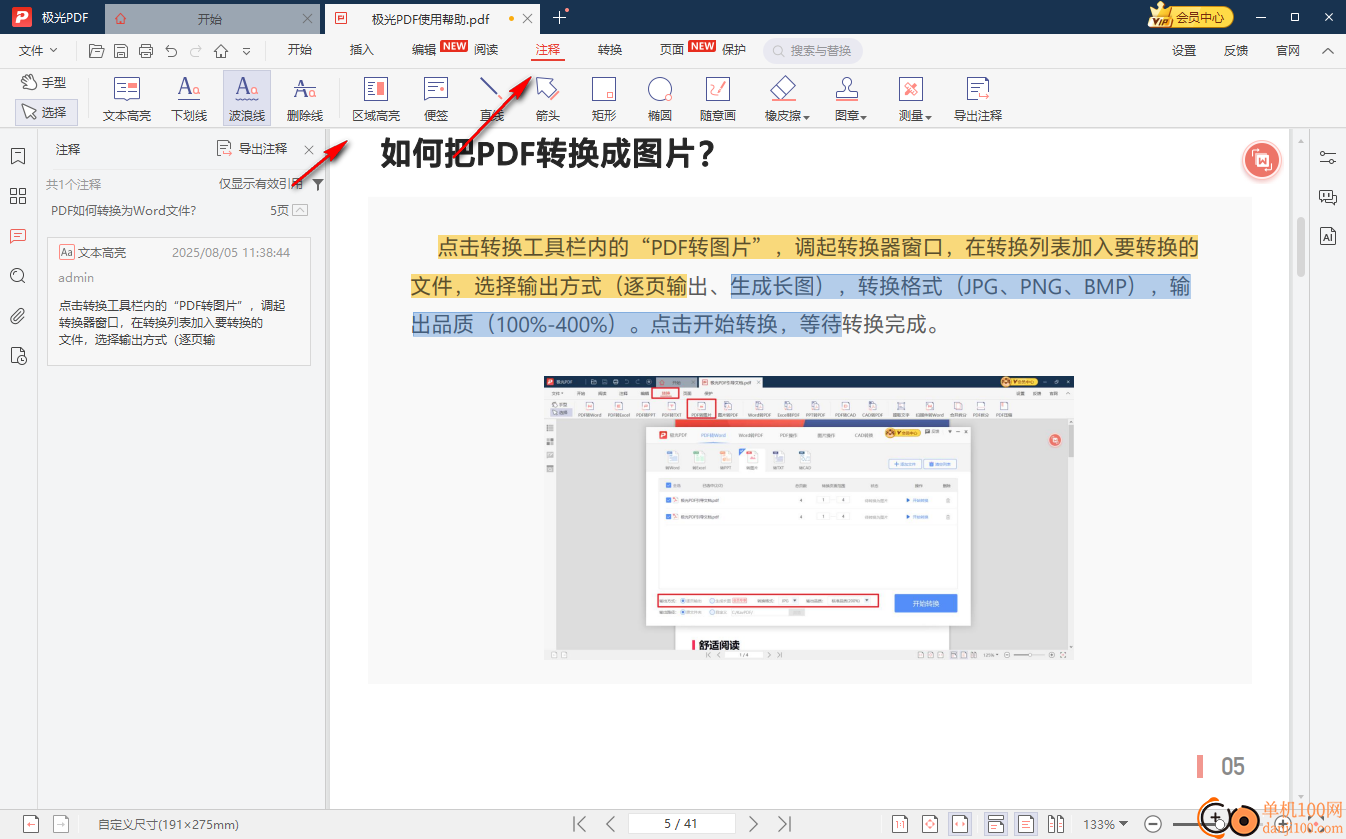This screenshot has width=1346, height=839.
Task: Switch to the 开始 ribbon tab
Action: point(300,50)
